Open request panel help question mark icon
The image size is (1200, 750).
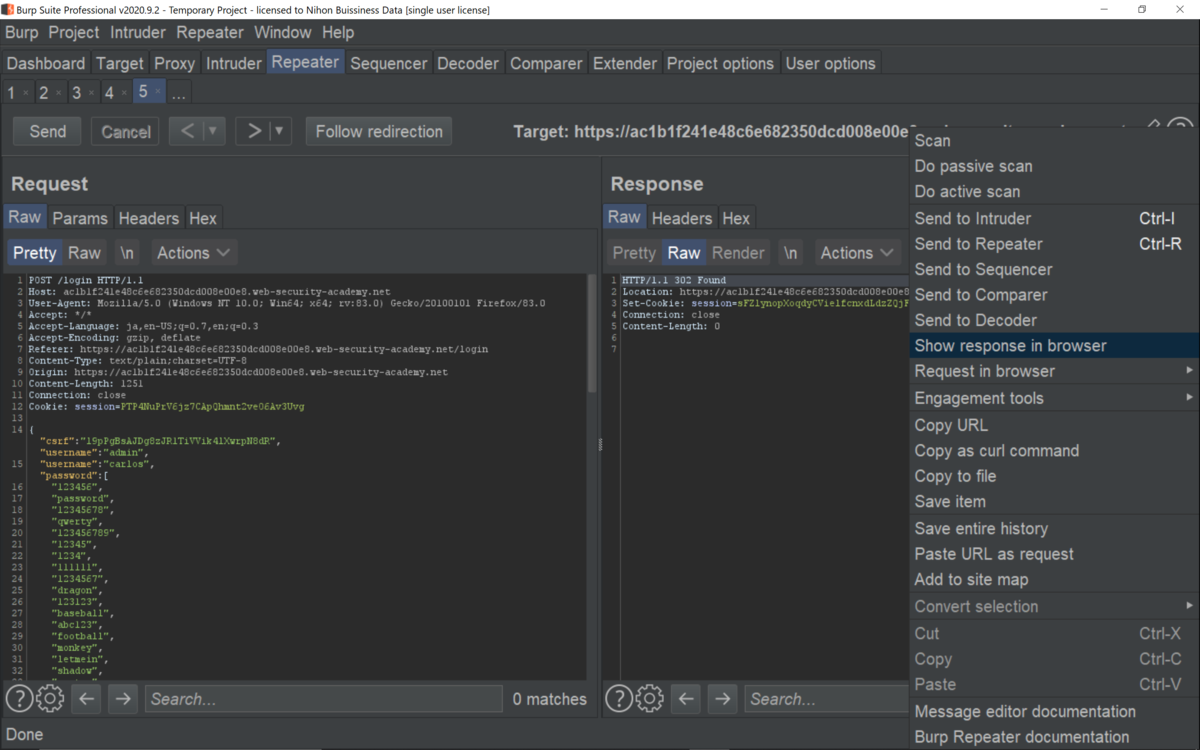pos(19,698)
